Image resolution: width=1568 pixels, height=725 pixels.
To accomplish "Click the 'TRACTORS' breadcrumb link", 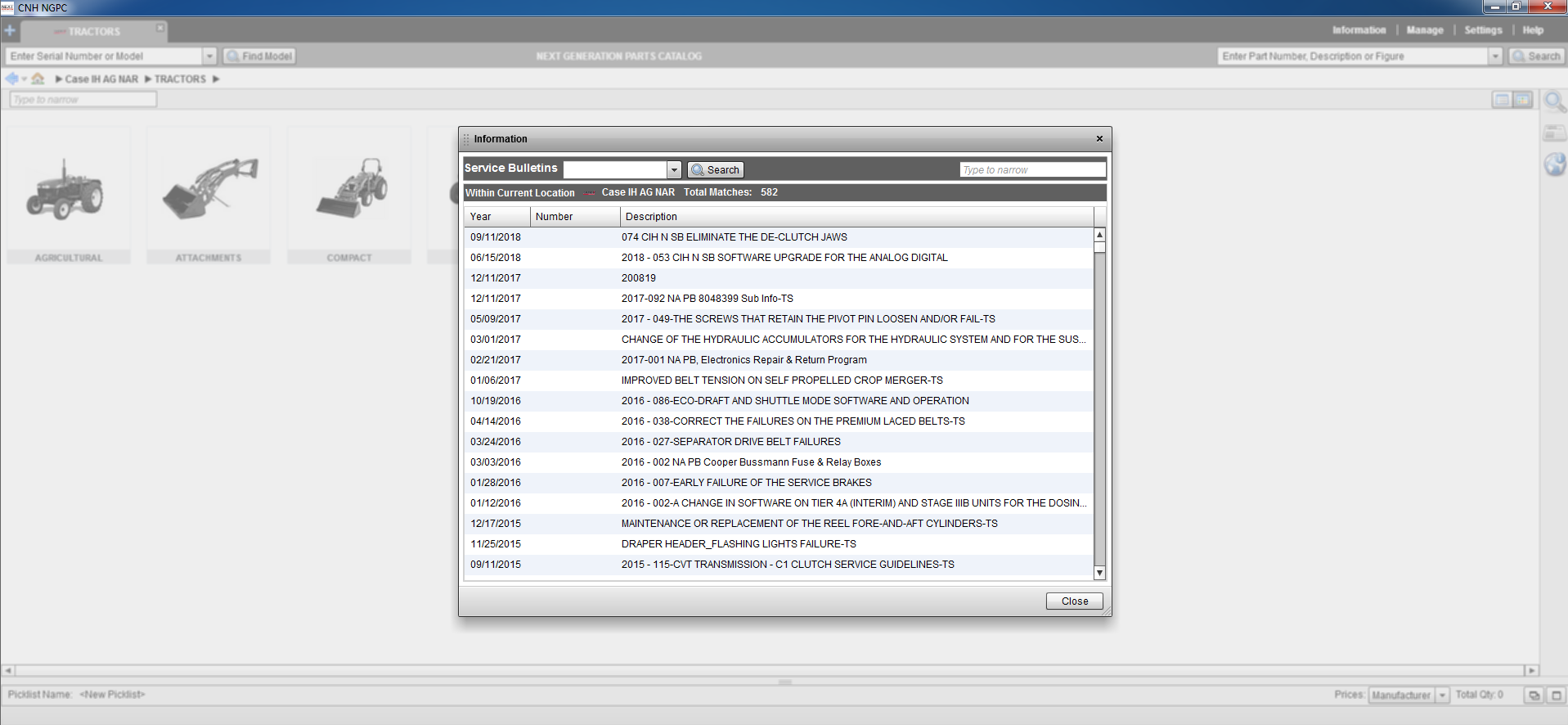I will tap(180, 79).
